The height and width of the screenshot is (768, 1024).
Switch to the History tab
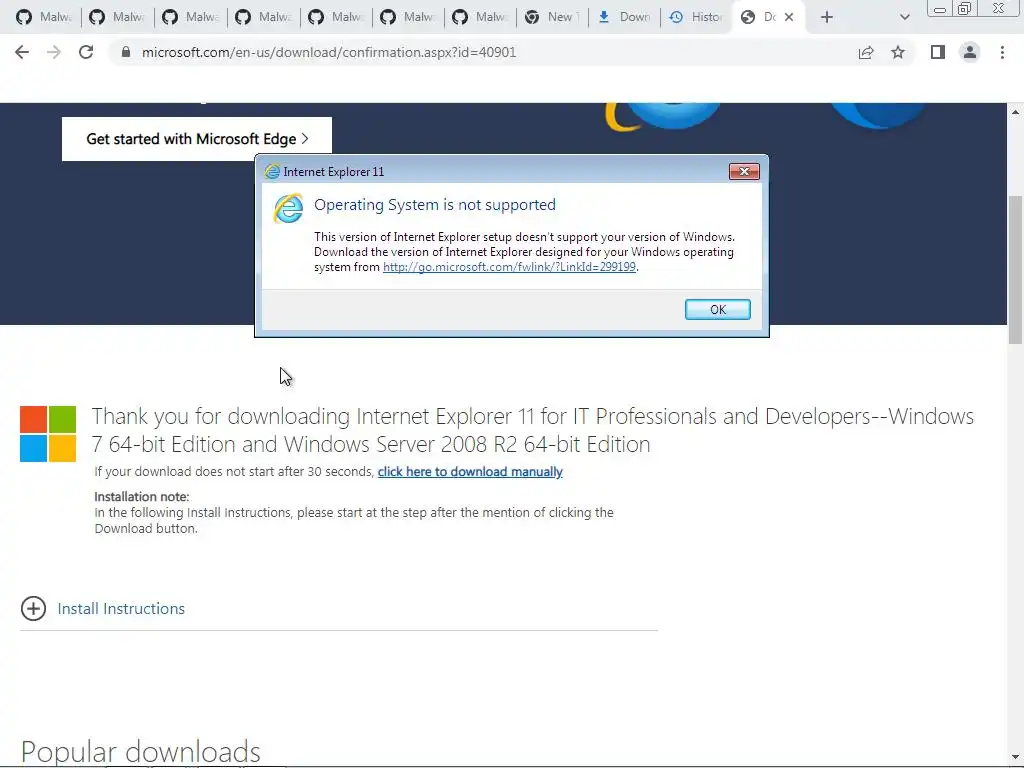tap(696, 17)
